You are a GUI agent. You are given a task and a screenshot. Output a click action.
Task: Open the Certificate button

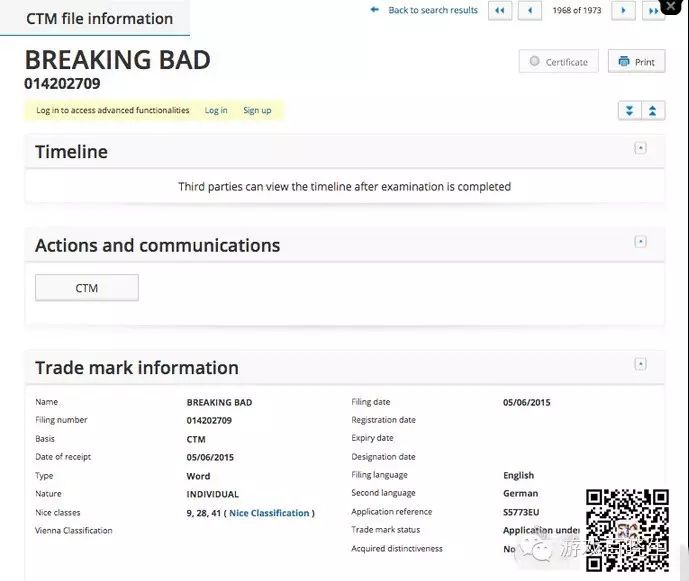(x=558, y=62)
